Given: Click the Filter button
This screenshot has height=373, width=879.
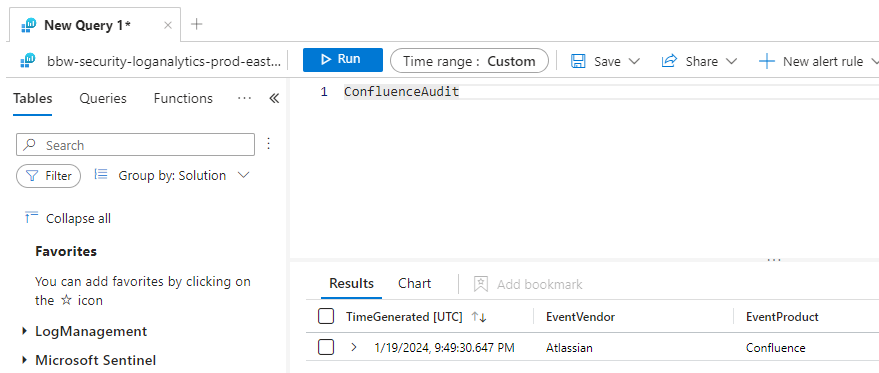Looking at the screenshot, I should (49, 176).
